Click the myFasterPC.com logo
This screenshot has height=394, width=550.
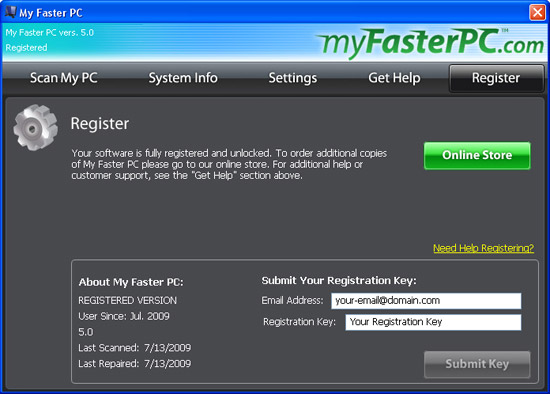[430, 43]
